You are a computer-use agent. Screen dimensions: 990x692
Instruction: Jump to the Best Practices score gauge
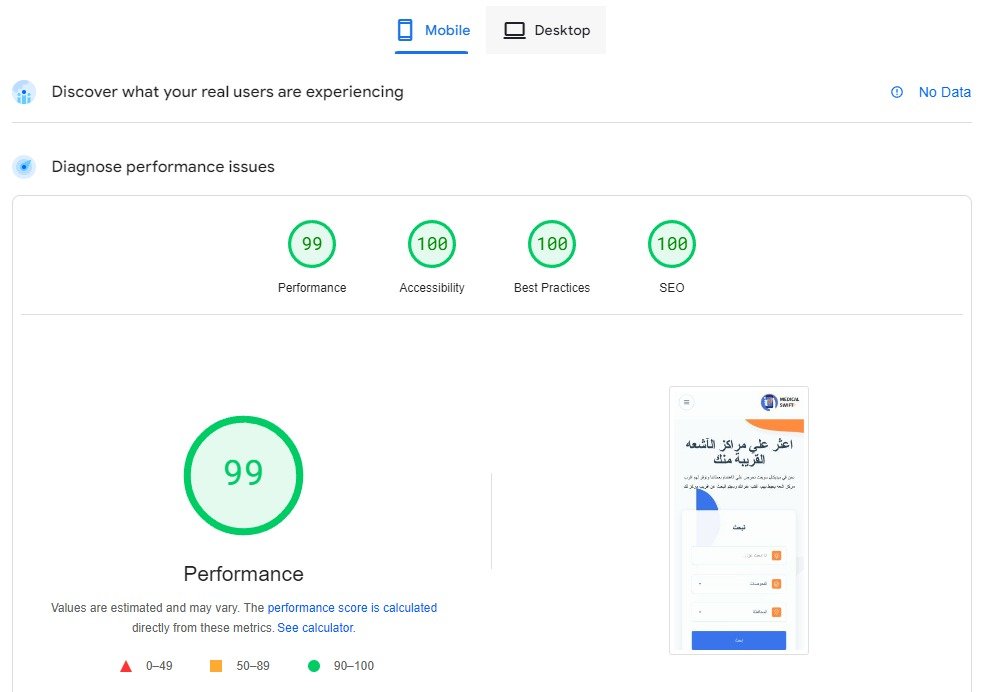pos(552,245)
